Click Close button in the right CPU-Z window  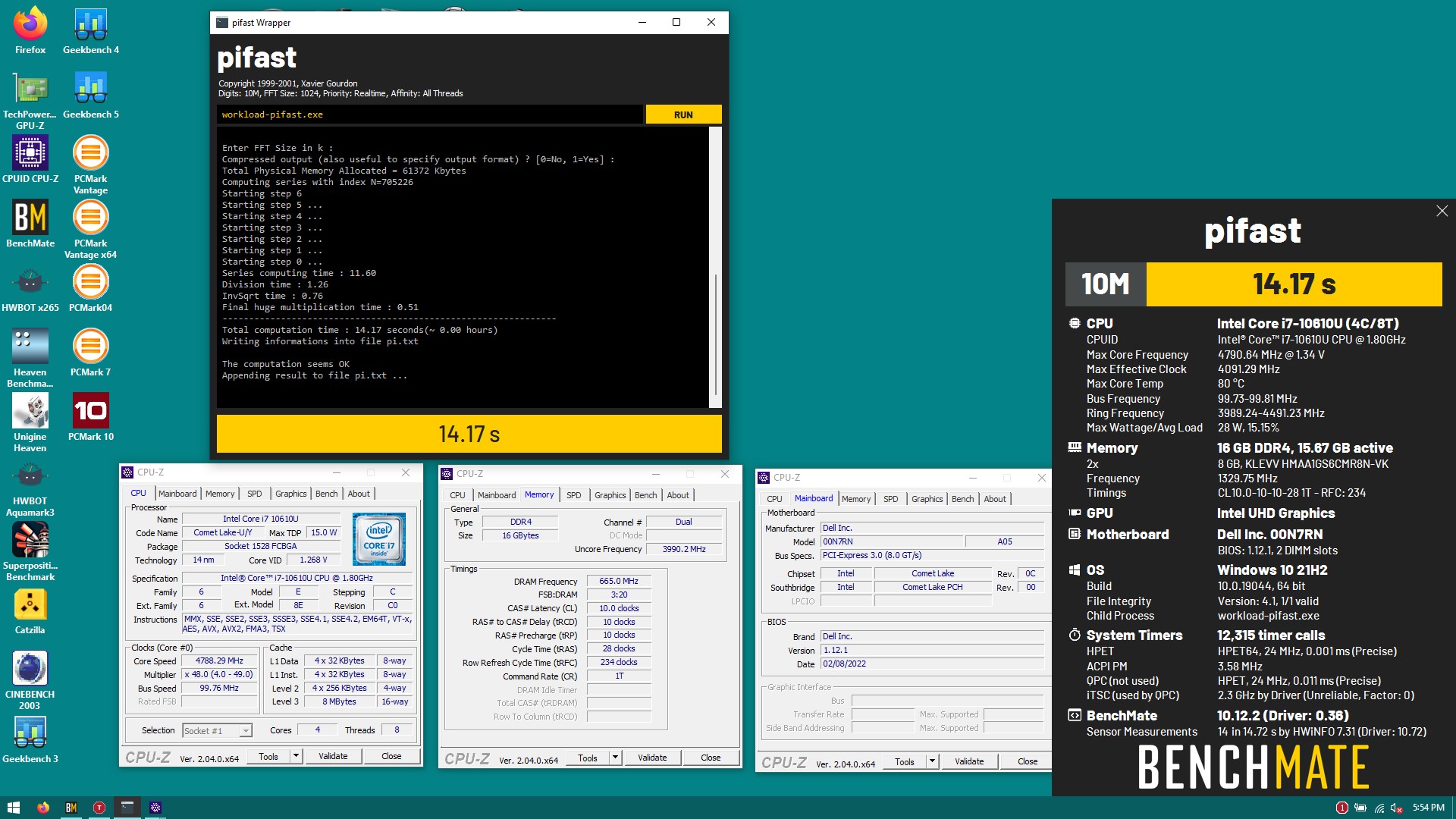[1028, 761]
